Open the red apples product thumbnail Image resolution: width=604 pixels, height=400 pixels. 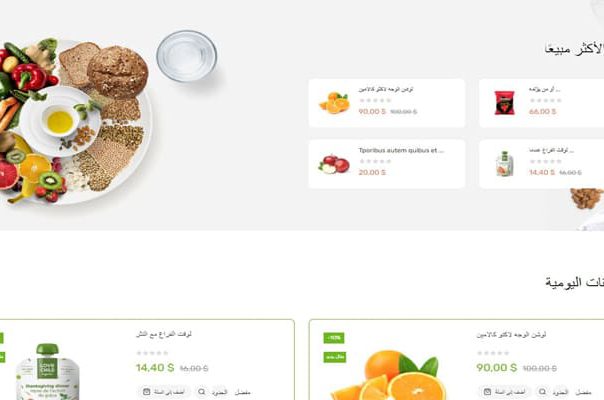point(334,164)
